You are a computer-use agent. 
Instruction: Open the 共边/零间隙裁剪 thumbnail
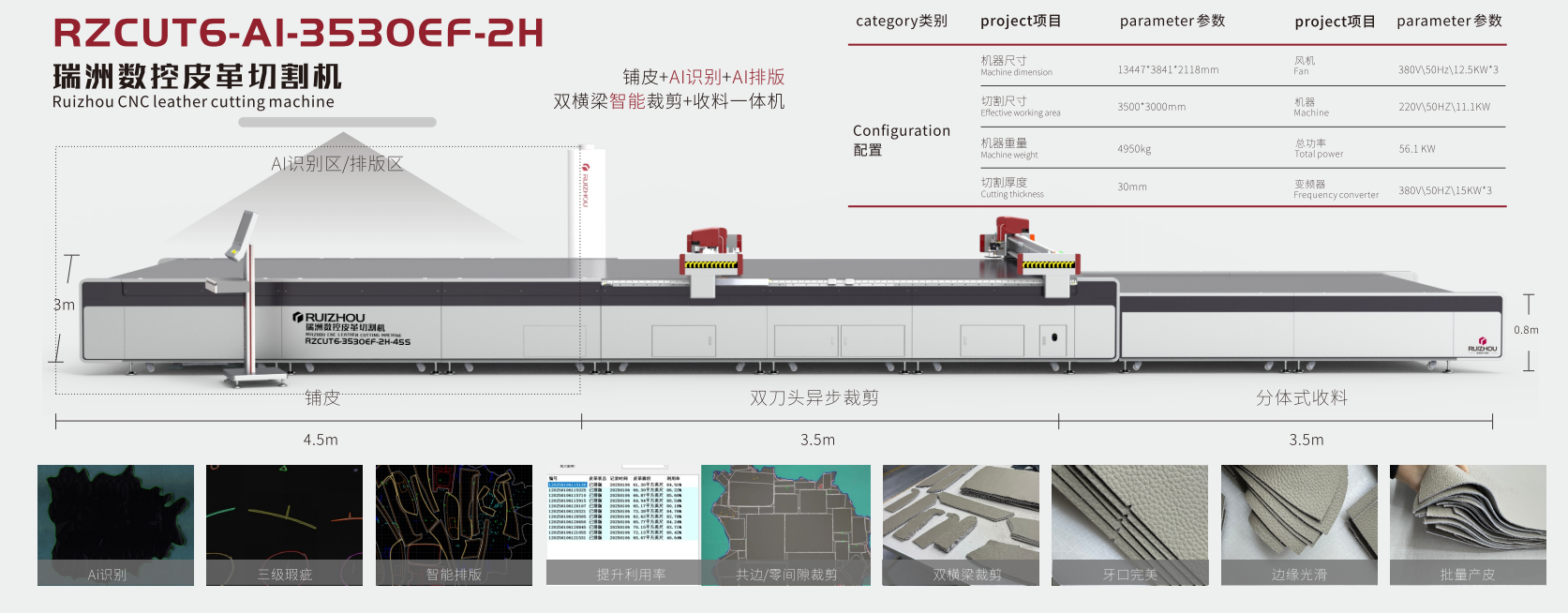(x=786, y=525)
